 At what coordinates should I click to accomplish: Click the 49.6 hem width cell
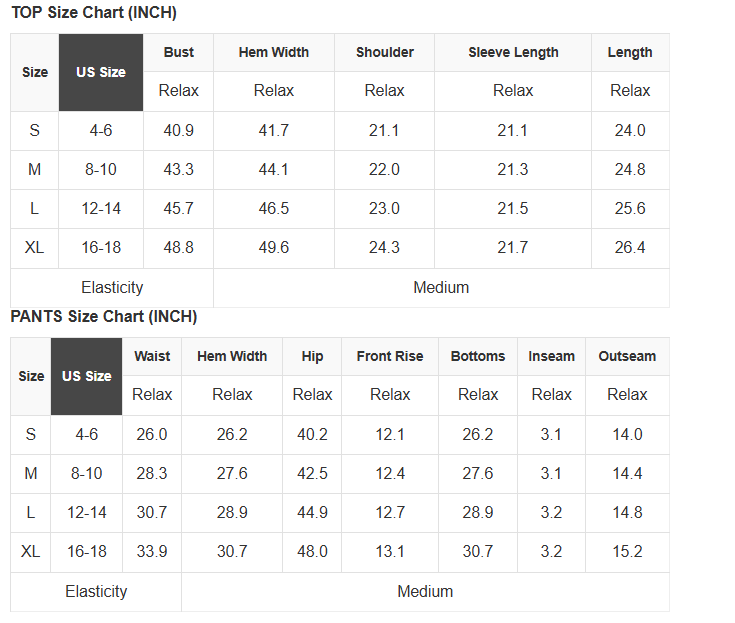coord(273,247)
